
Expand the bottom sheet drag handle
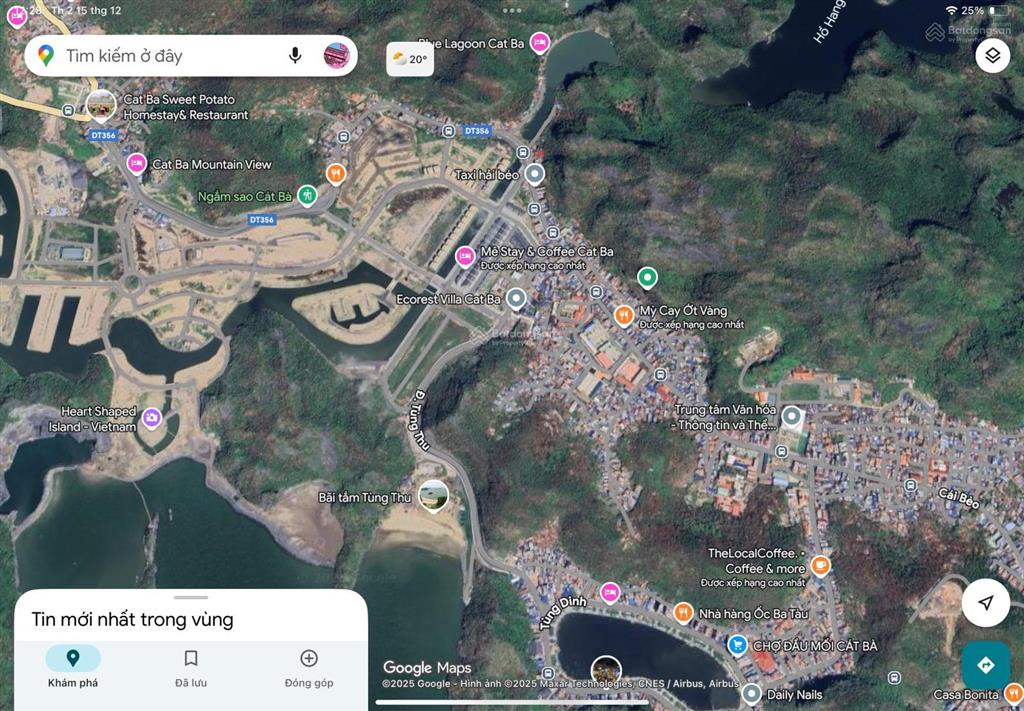(x=191, y=598)
